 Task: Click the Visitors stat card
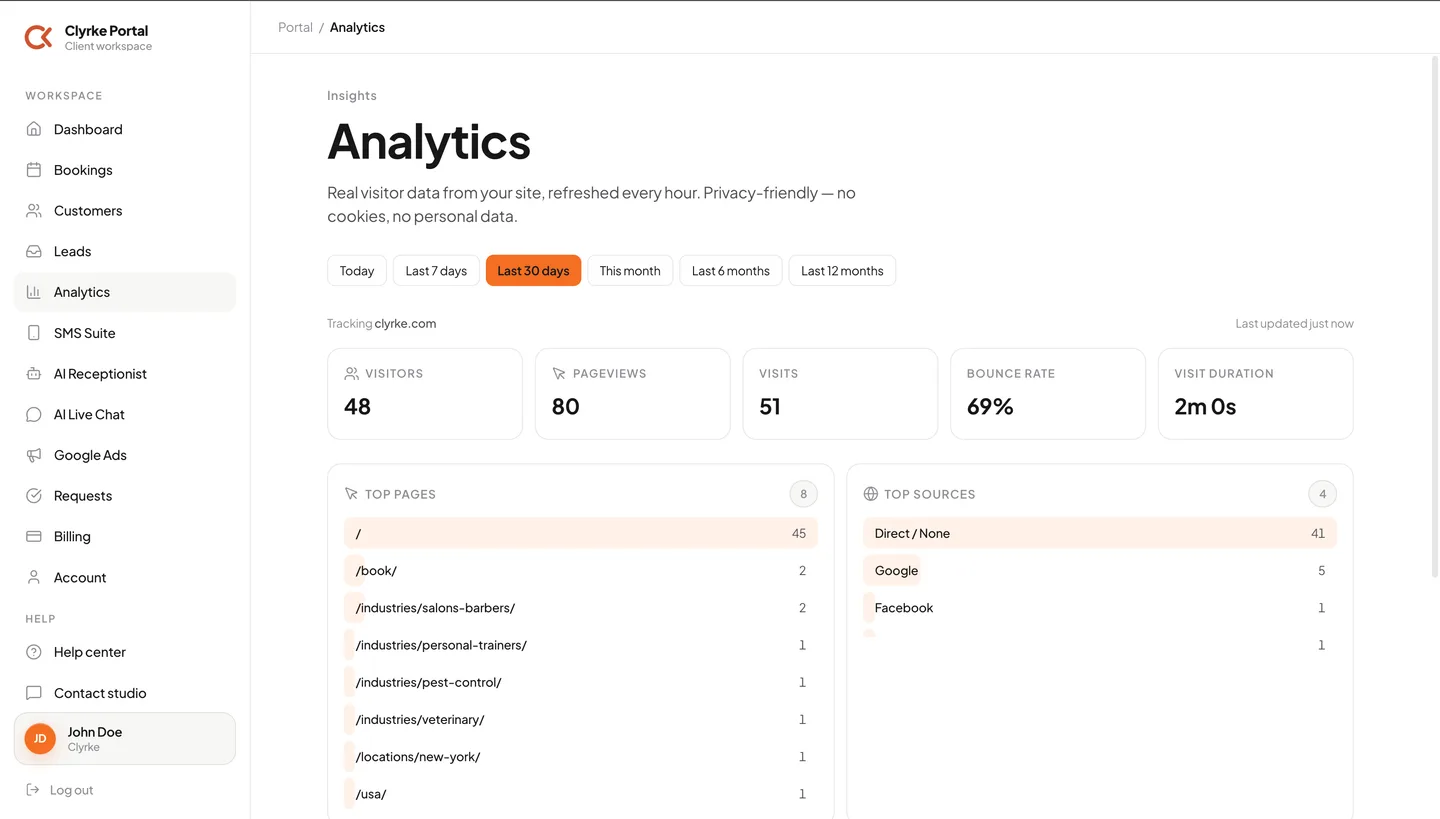[x=425, y=394]
